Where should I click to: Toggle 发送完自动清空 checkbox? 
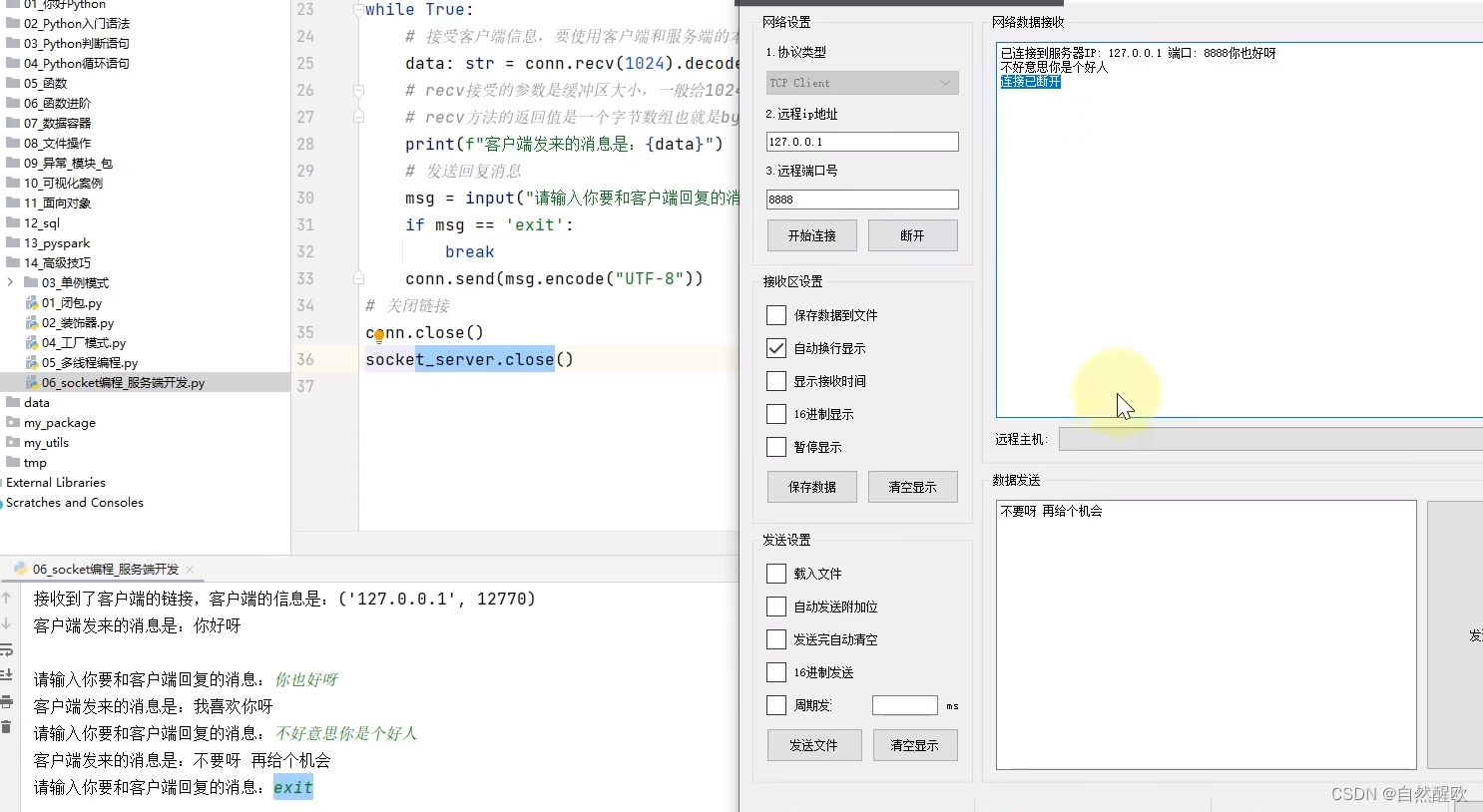coord(776,639)
